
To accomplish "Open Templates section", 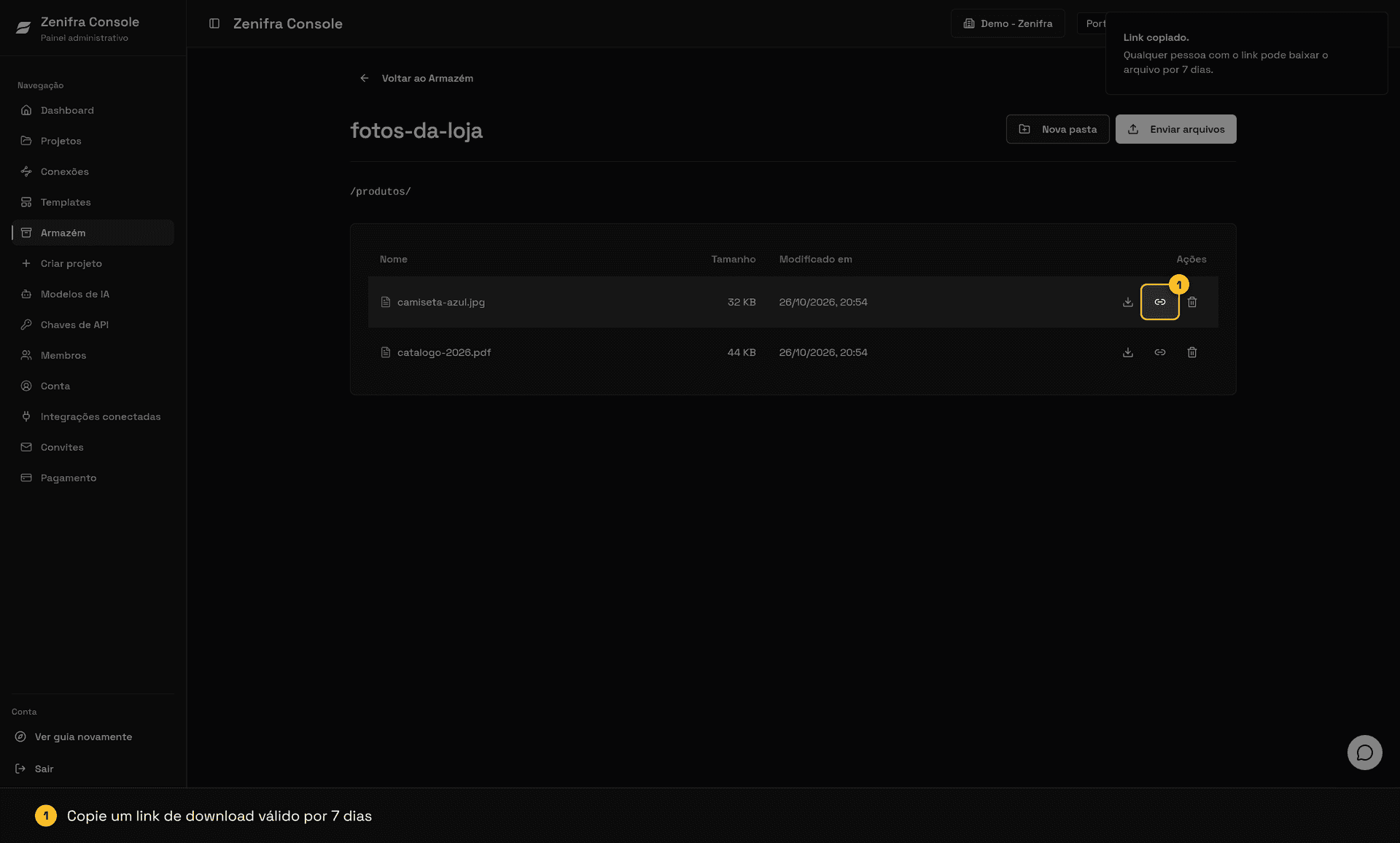I will tap(93, 202).
